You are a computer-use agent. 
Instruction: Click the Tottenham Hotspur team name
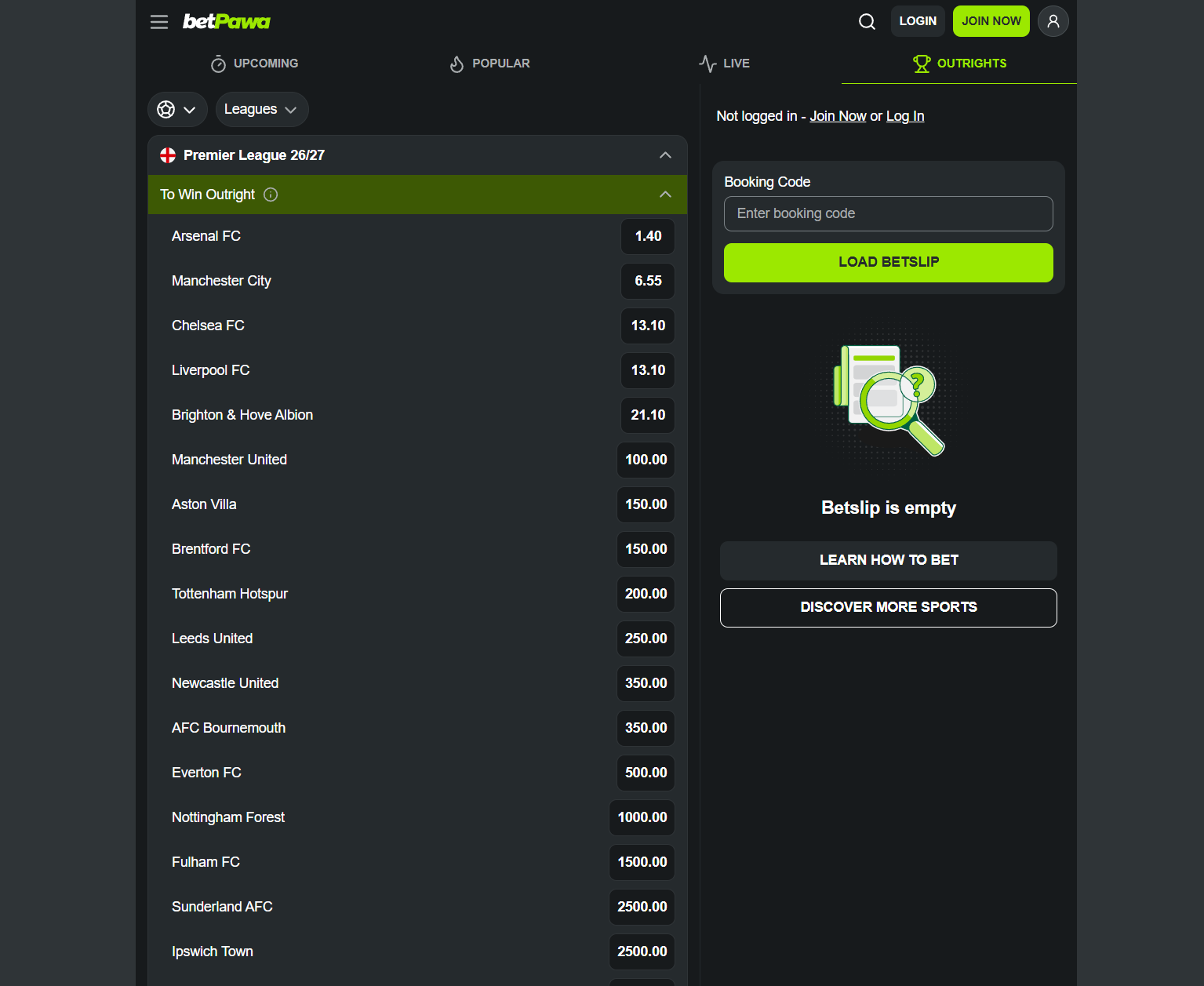[x=230, y=594]
